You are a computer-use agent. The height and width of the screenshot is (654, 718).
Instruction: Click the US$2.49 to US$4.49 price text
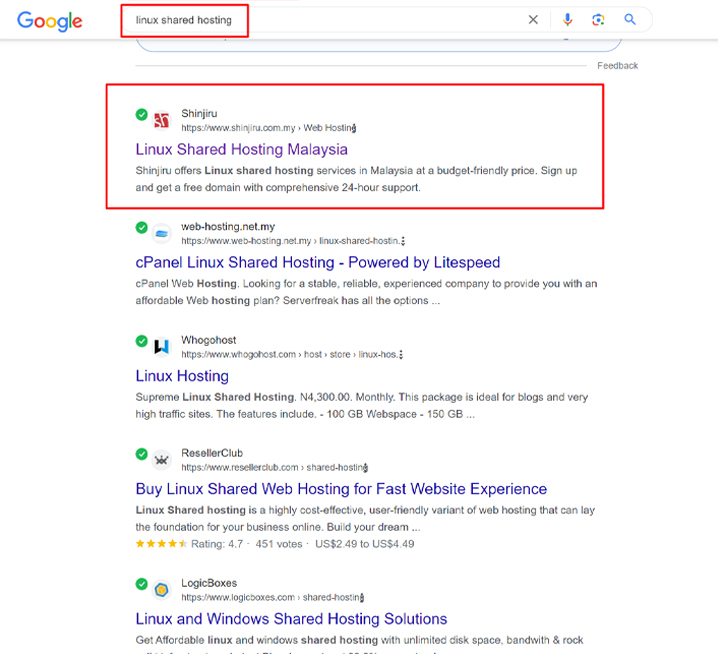[x=364, y=544]
